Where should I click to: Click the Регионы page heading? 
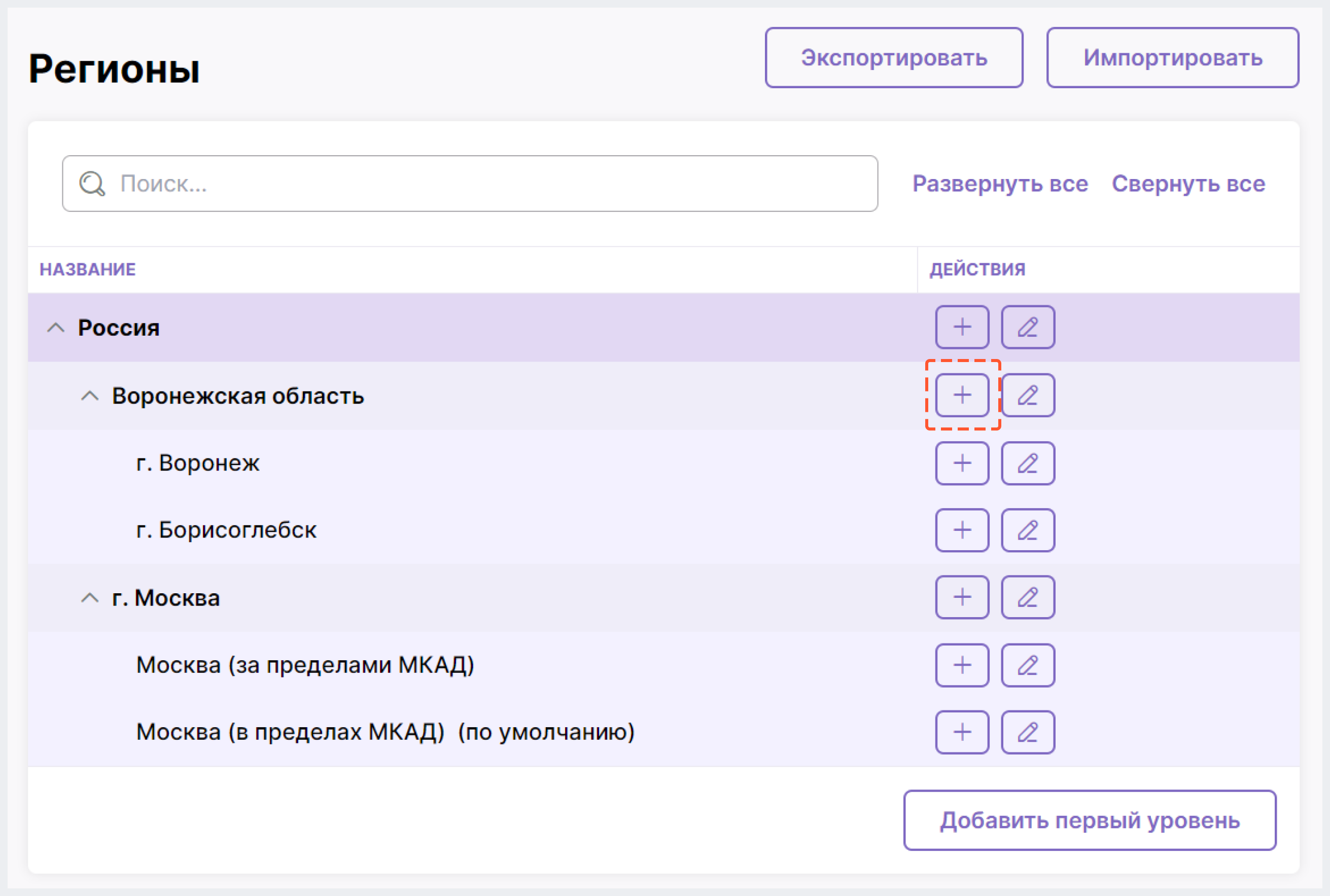pyautogui.click(x=114, y=68)
